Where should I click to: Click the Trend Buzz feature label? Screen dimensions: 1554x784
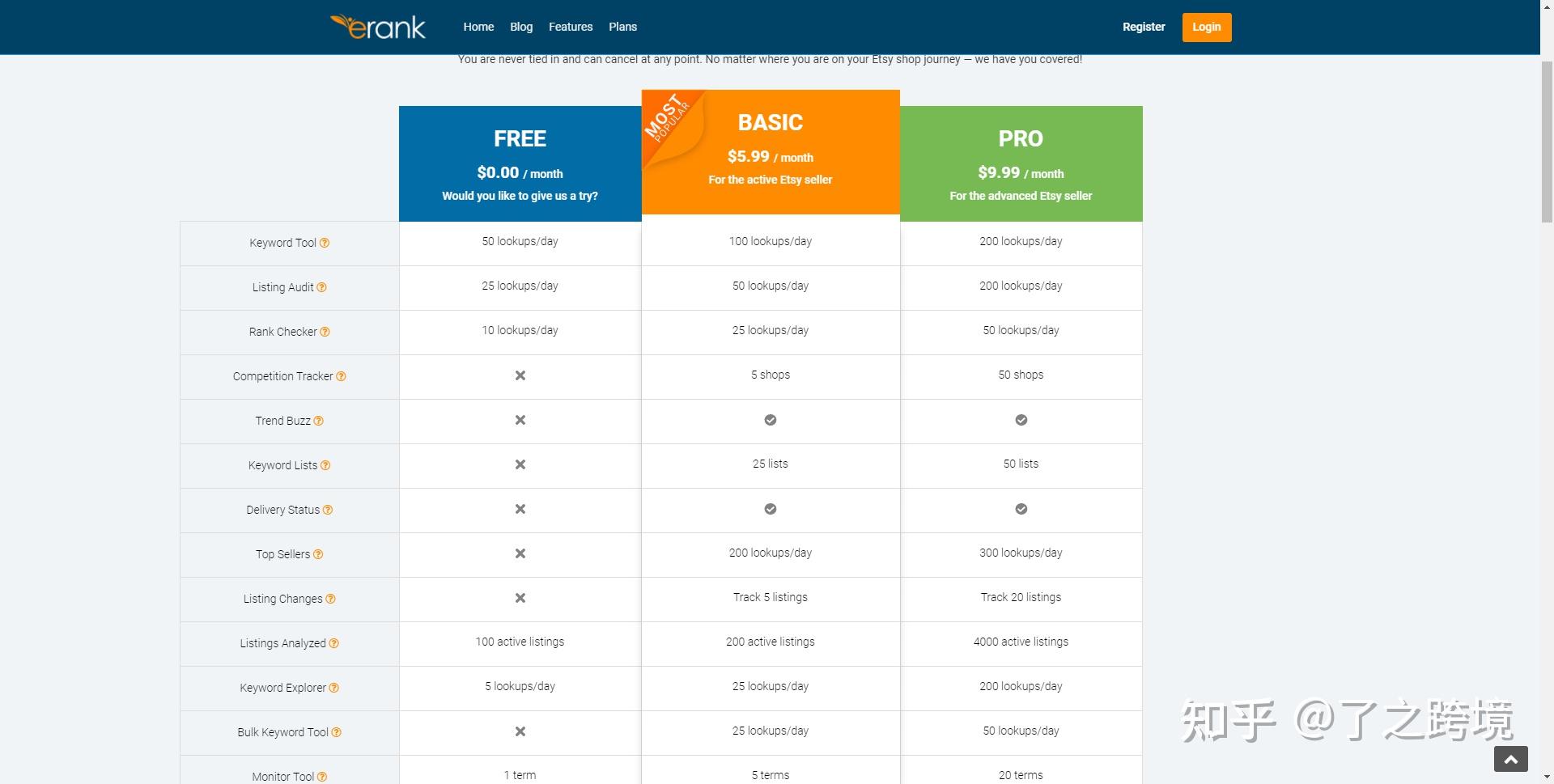pyautogui.click(x=282, y=421)
